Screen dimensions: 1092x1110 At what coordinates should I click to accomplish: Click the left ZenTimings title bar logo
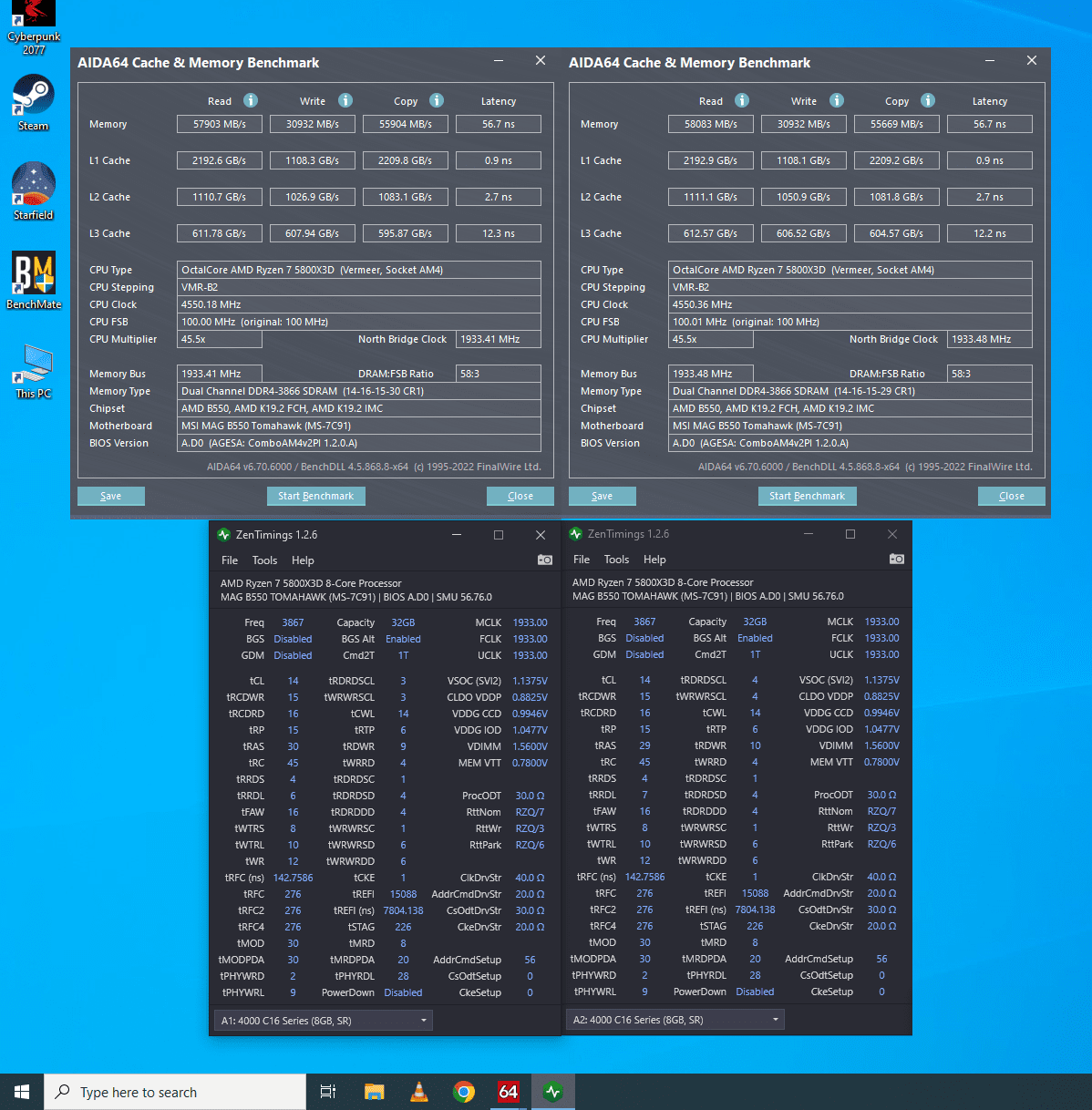[x=224, y=535]
